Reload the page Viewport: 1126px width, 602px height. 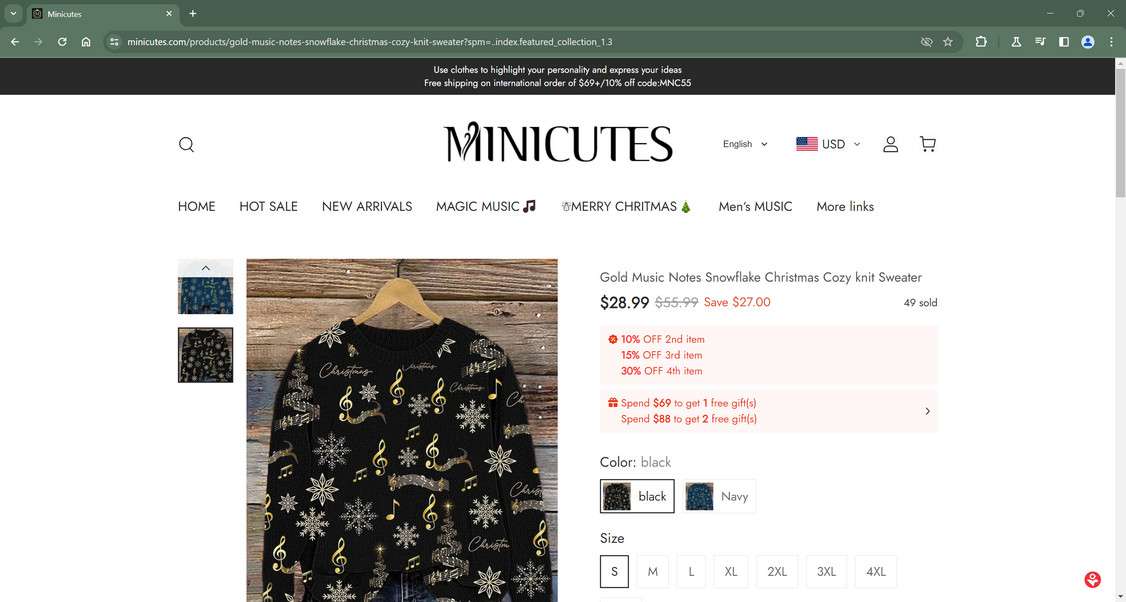point(62,42)
